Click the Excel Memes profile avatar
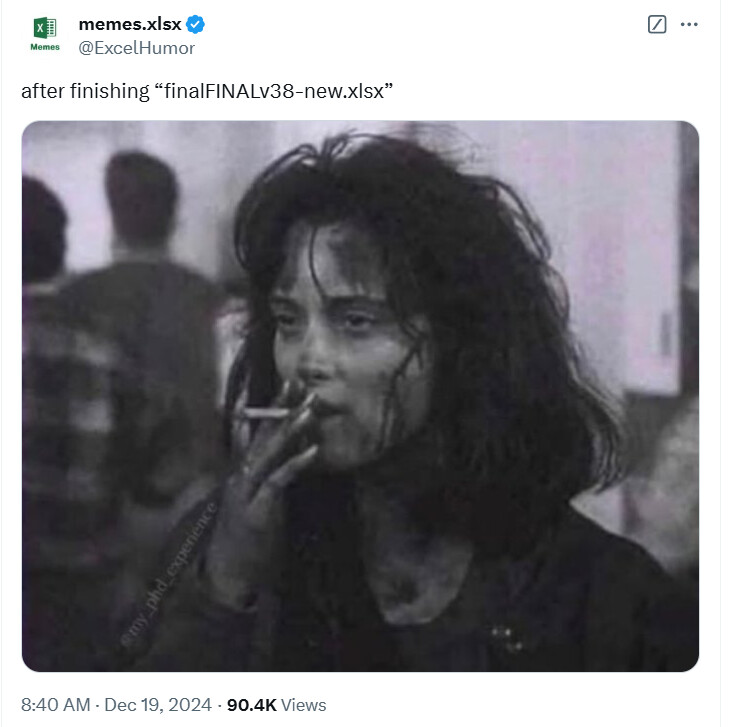 click(x=45, y=35)
